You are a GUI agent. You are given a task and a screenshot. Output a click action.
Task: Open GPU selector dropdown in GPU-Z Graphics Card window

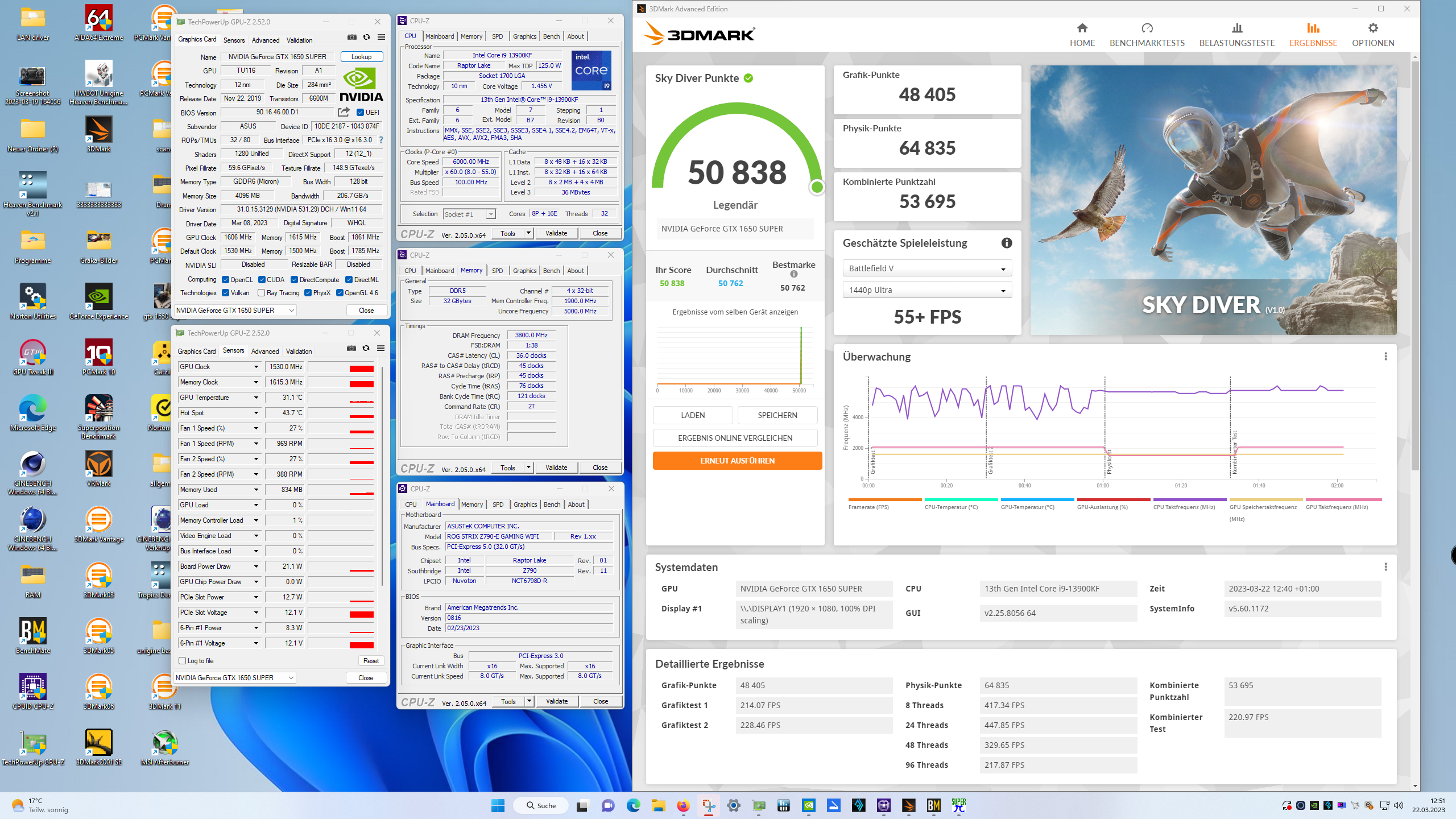pyautogui.click(x=235, y=310)
